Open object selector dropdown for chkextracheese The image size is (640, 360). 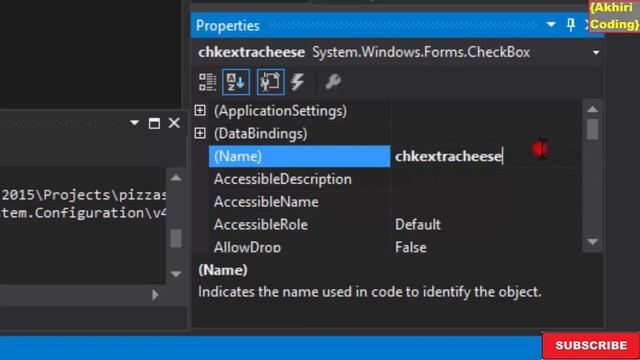[x=596, y=53]
